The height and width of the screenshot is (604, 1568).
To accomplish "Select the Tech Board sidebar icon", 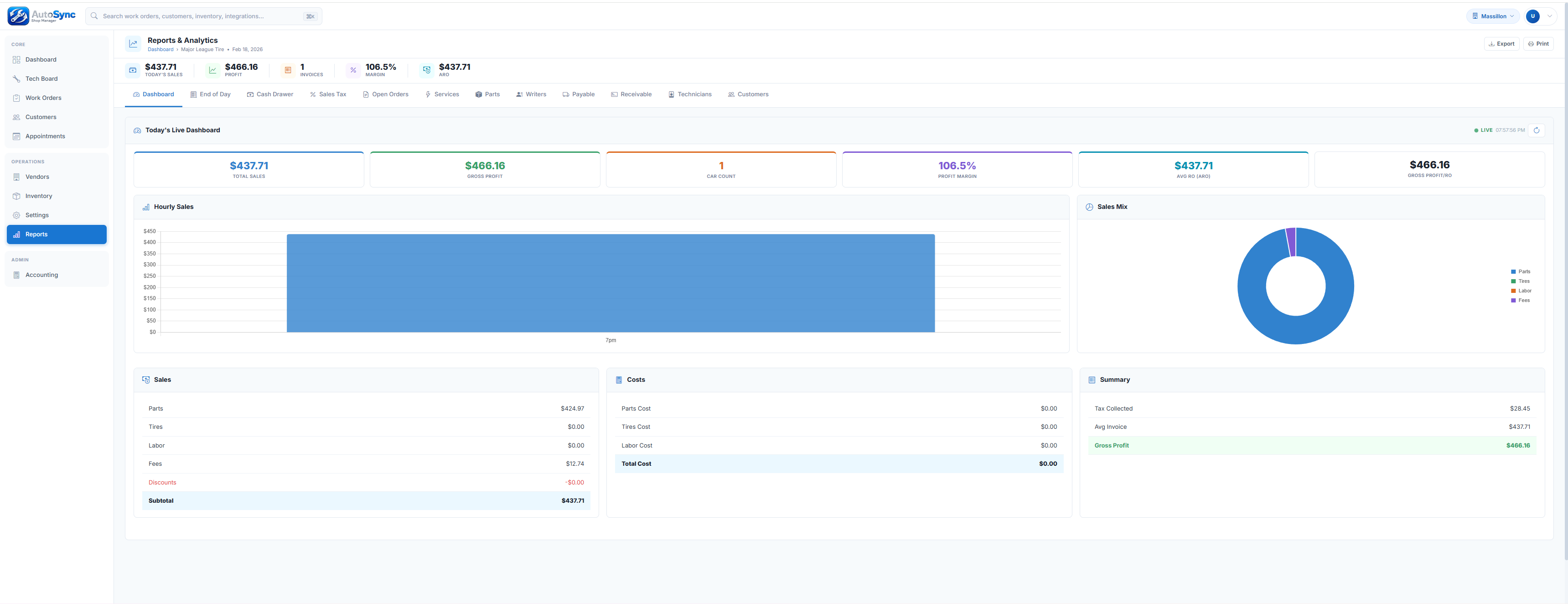I will [16, 78].
